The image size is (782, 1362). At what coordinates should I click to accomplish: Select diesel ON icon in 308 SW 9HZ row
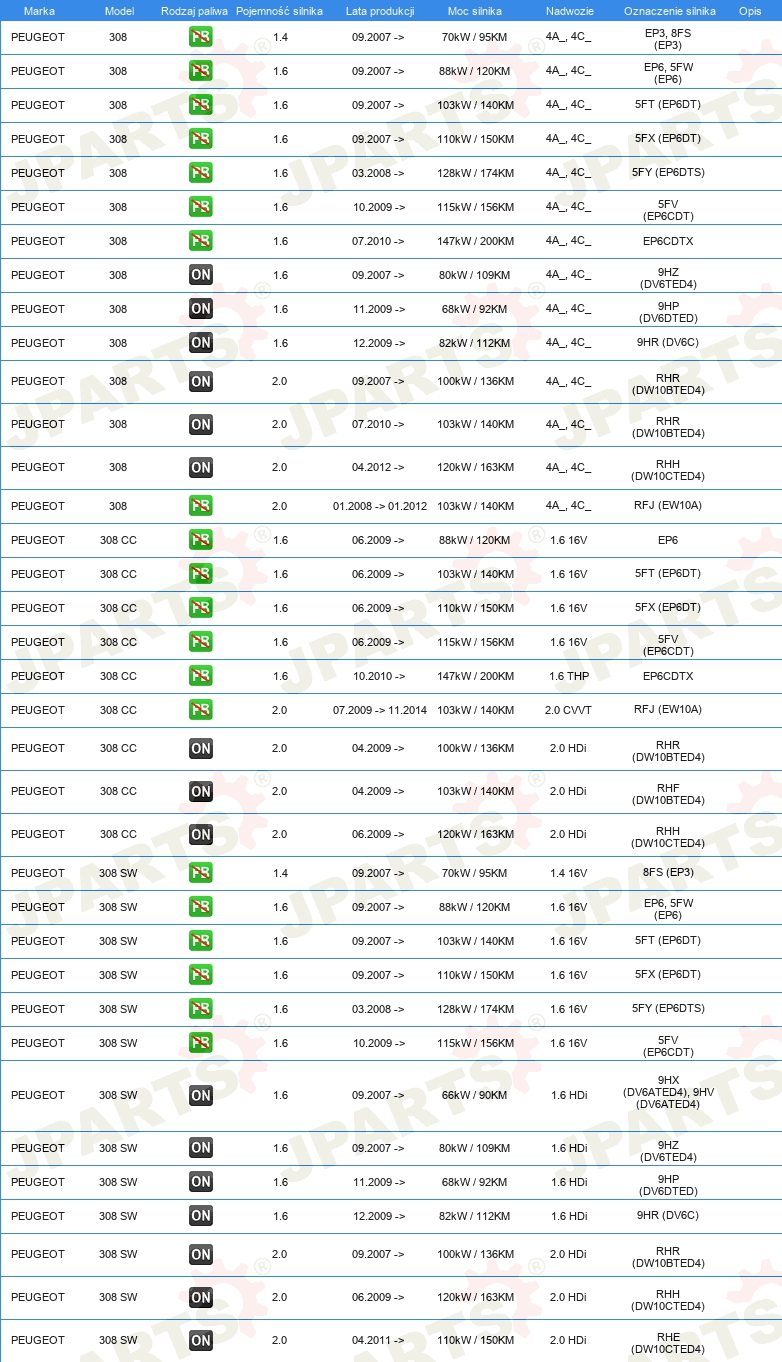(201, 1148)
